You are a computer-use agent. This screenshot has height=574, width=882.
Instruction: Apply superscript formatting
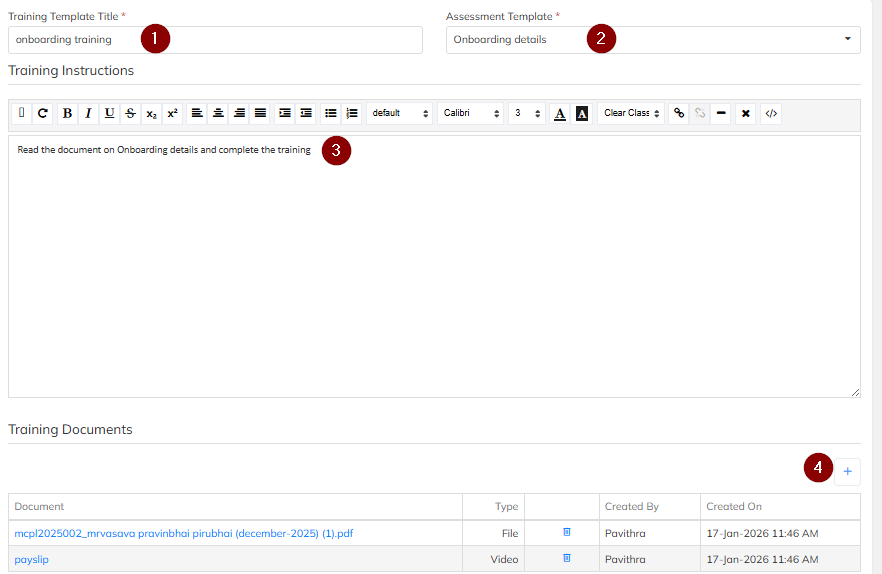point(172,113)
